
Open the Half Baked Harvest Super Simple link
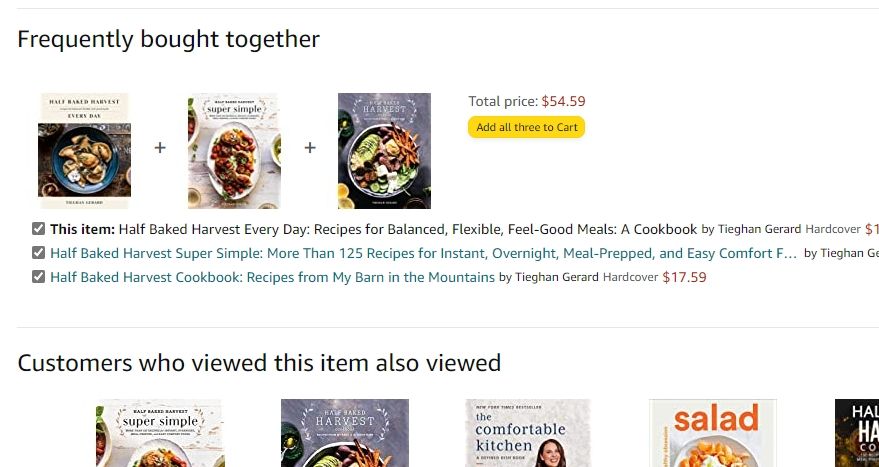tap(423, 253)
